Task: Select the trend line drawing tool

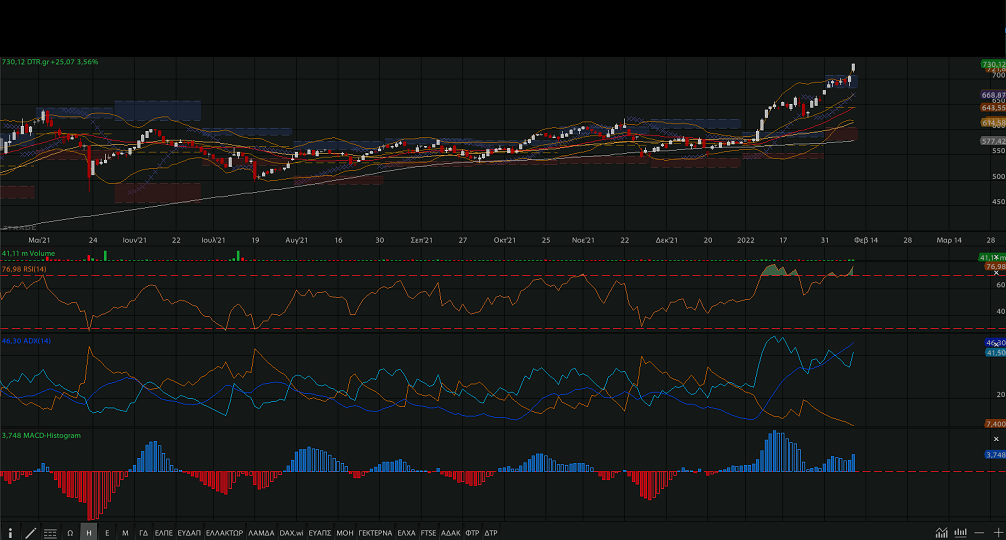Action: [x=30, y=533]
